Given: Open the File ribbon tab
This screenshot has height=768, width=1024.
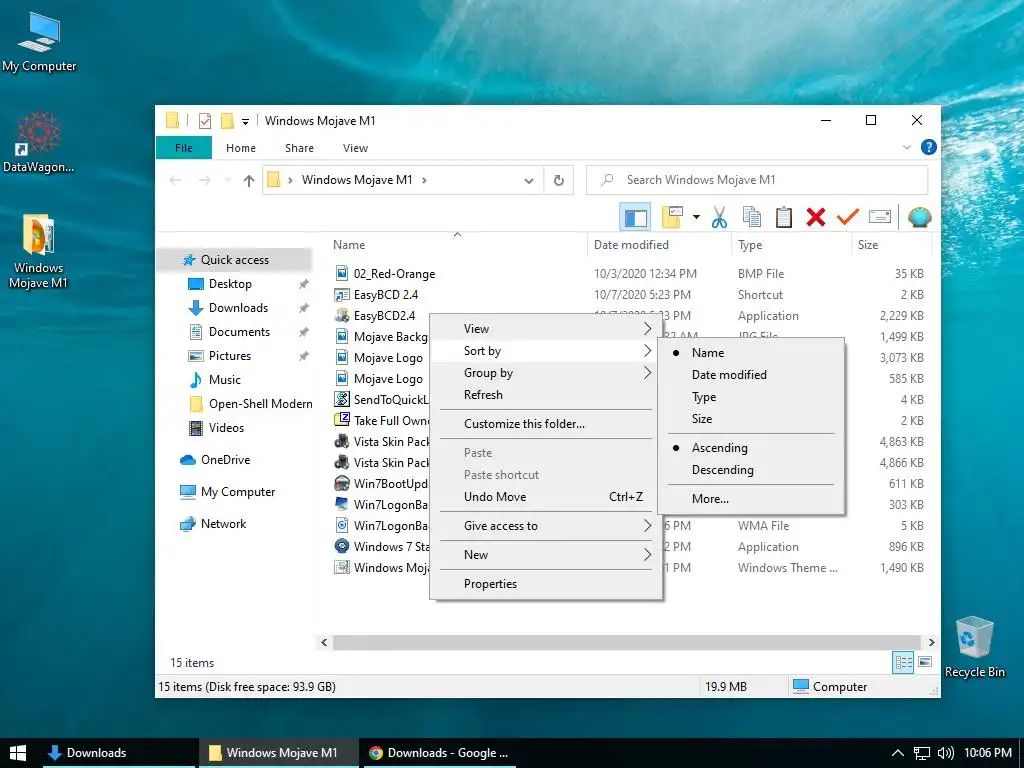Looking at the screenshot, I should point(184,148).
